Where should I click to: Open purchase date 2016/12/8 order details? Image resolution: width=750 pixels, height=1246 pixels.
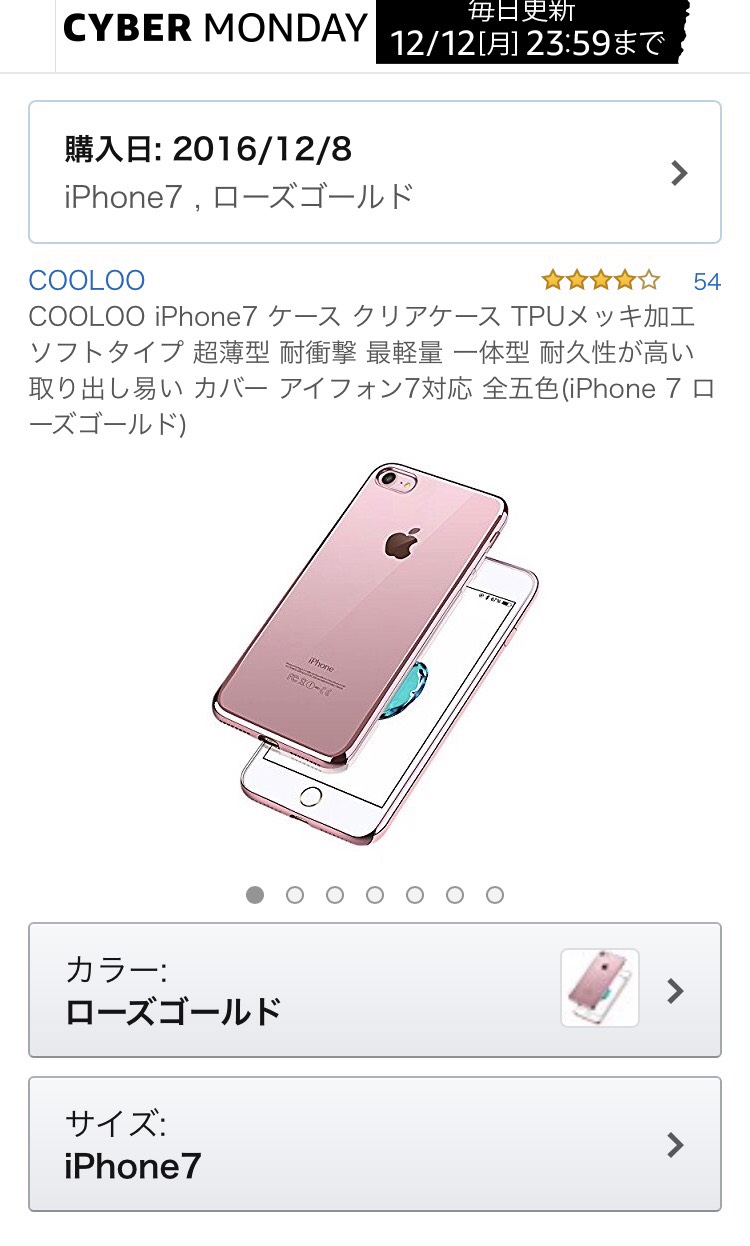click(x=375, y=172)
